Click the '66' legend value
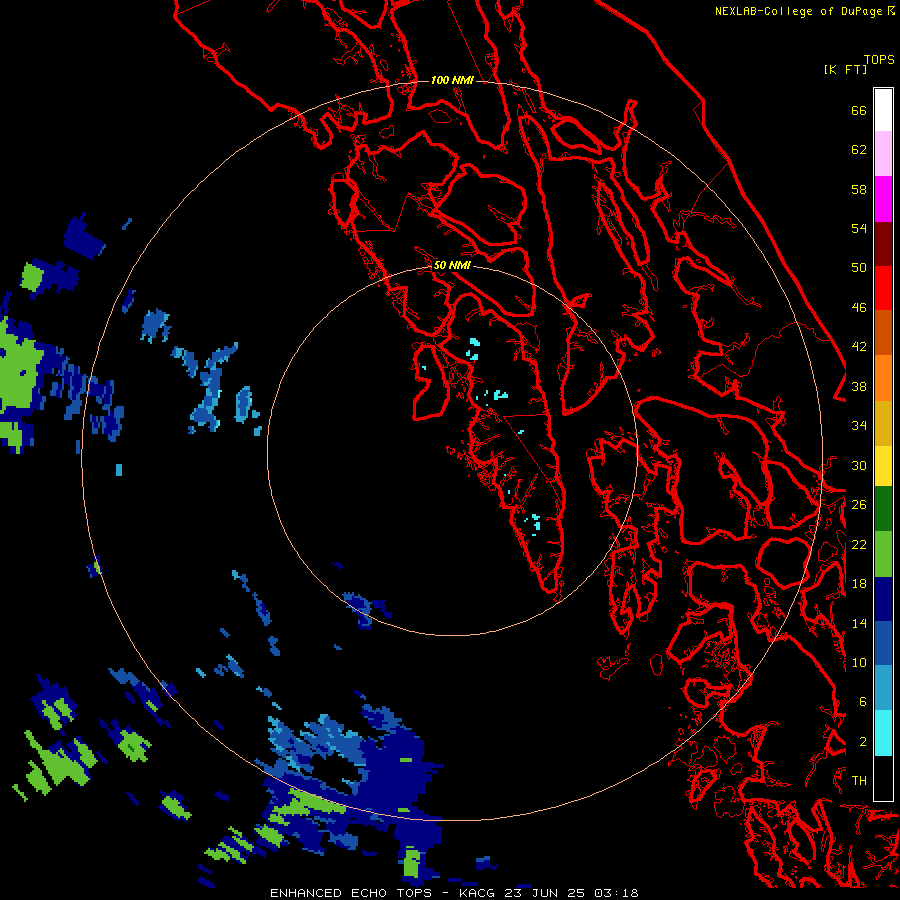The width and height of the screenshot is (900, 900). tap(859, 110)
